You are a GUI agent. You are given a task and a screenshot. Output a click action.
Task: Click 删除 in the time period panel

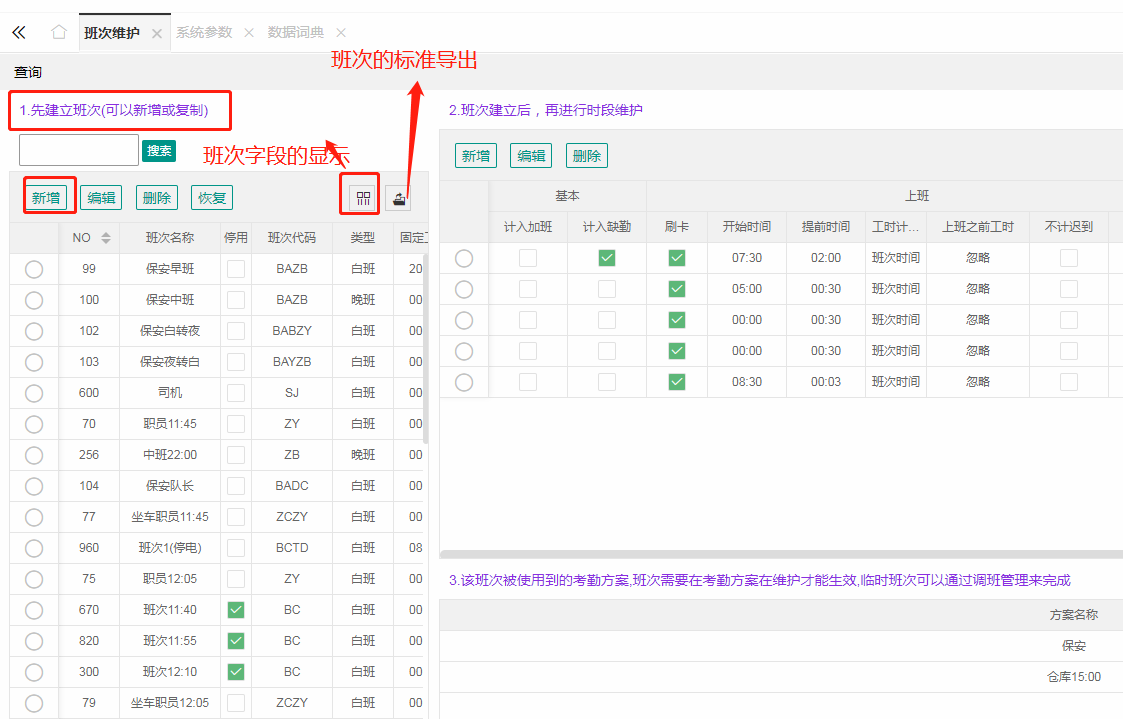[x=587, y=156]
